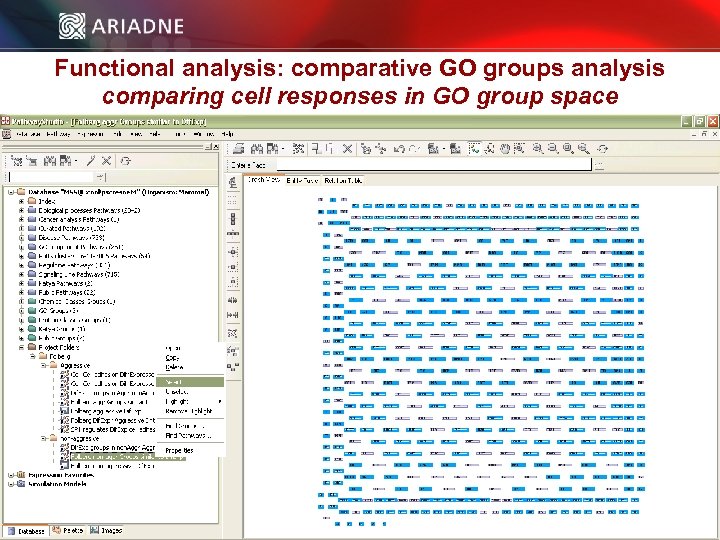Viewport: 720px width, 540px height.
Task: Switch to the Entity Table tab
Action: [302, 180]
